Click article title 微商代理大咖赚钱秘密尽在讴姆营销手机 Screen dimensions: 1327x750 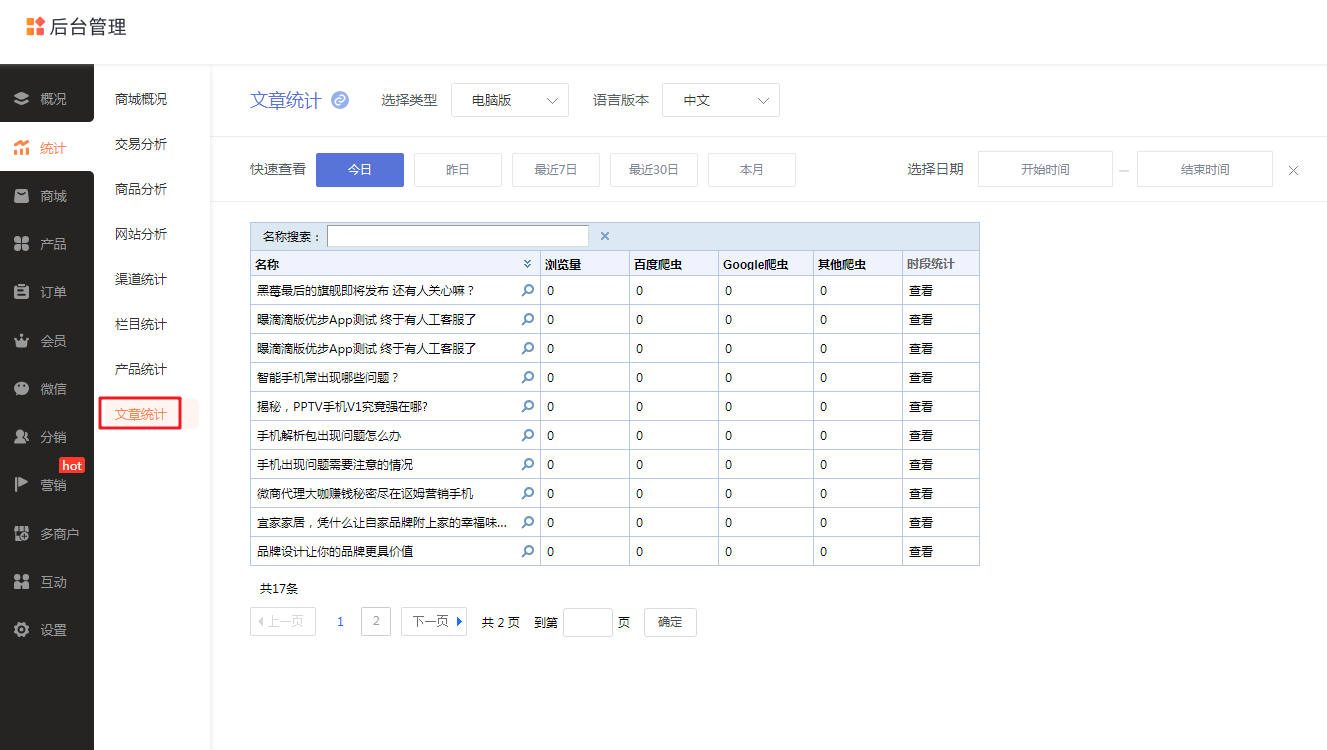(365, 494)
